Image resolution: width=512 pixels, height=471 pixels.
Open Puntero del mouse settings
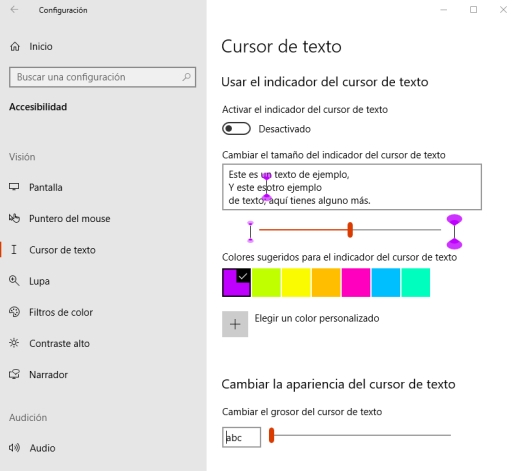click(70, 219)
